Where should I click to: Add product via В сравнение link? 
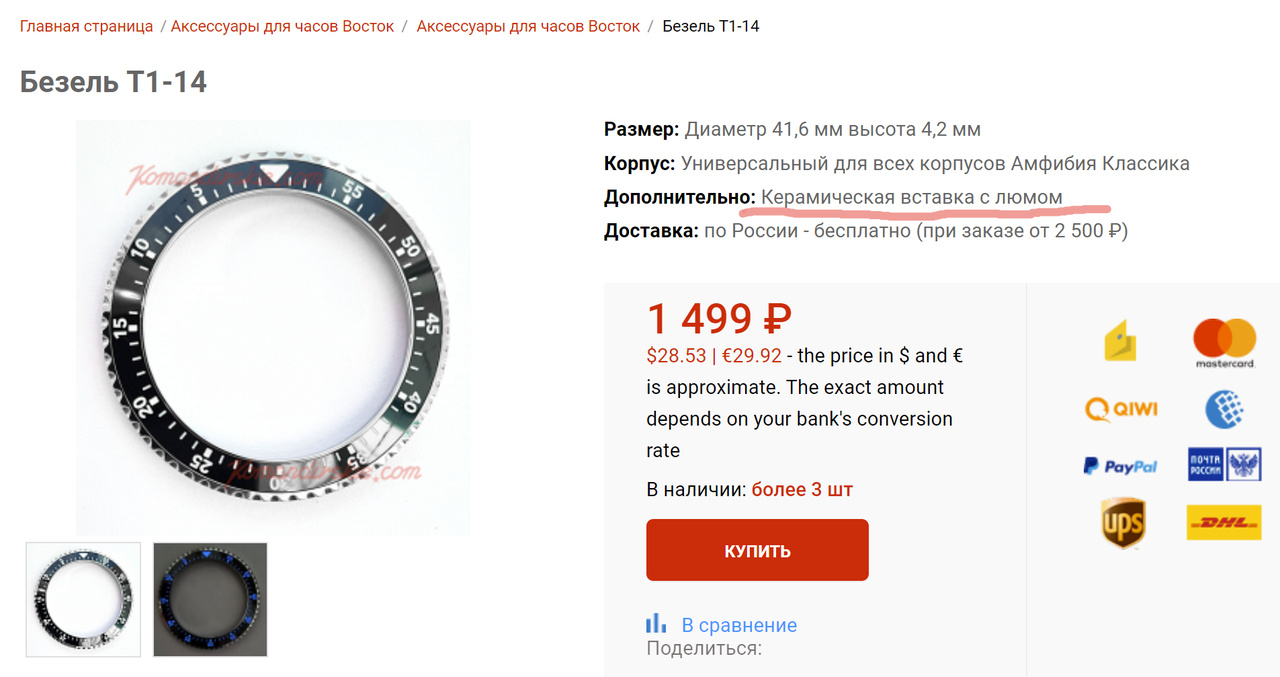tap(739, 625)
